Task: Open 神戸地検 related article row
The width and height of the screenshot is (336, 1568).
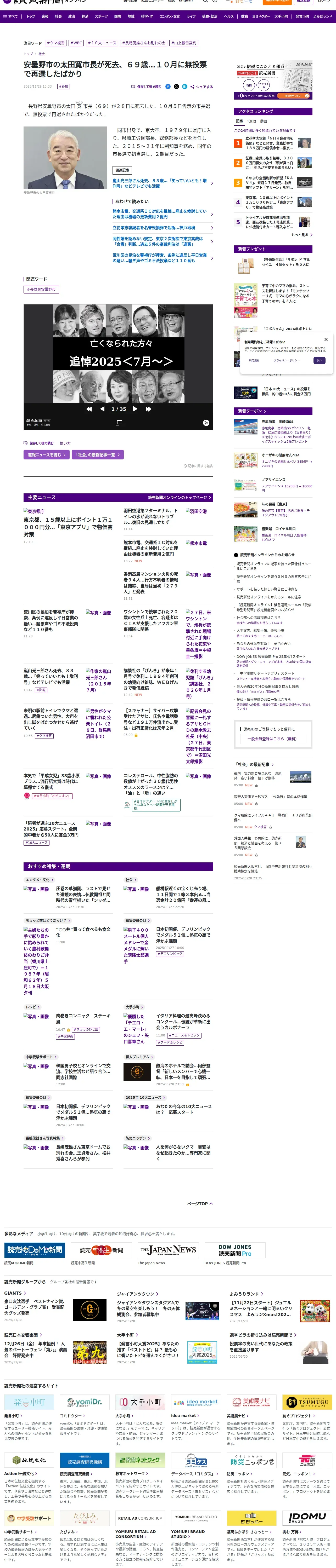Action: tap(163, 228)
